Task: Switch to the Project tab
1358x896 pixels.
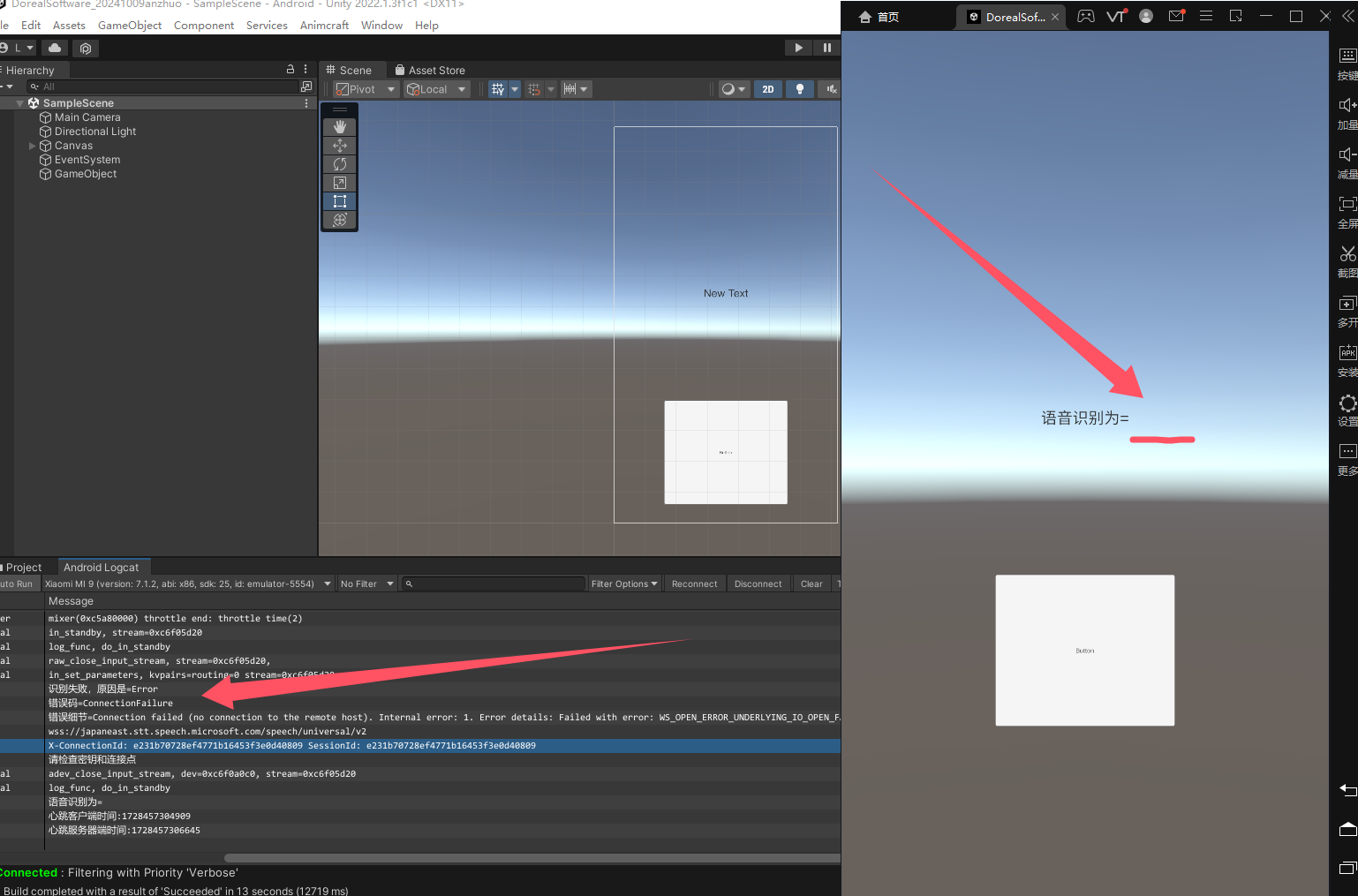Action: (x=21, y=568)
